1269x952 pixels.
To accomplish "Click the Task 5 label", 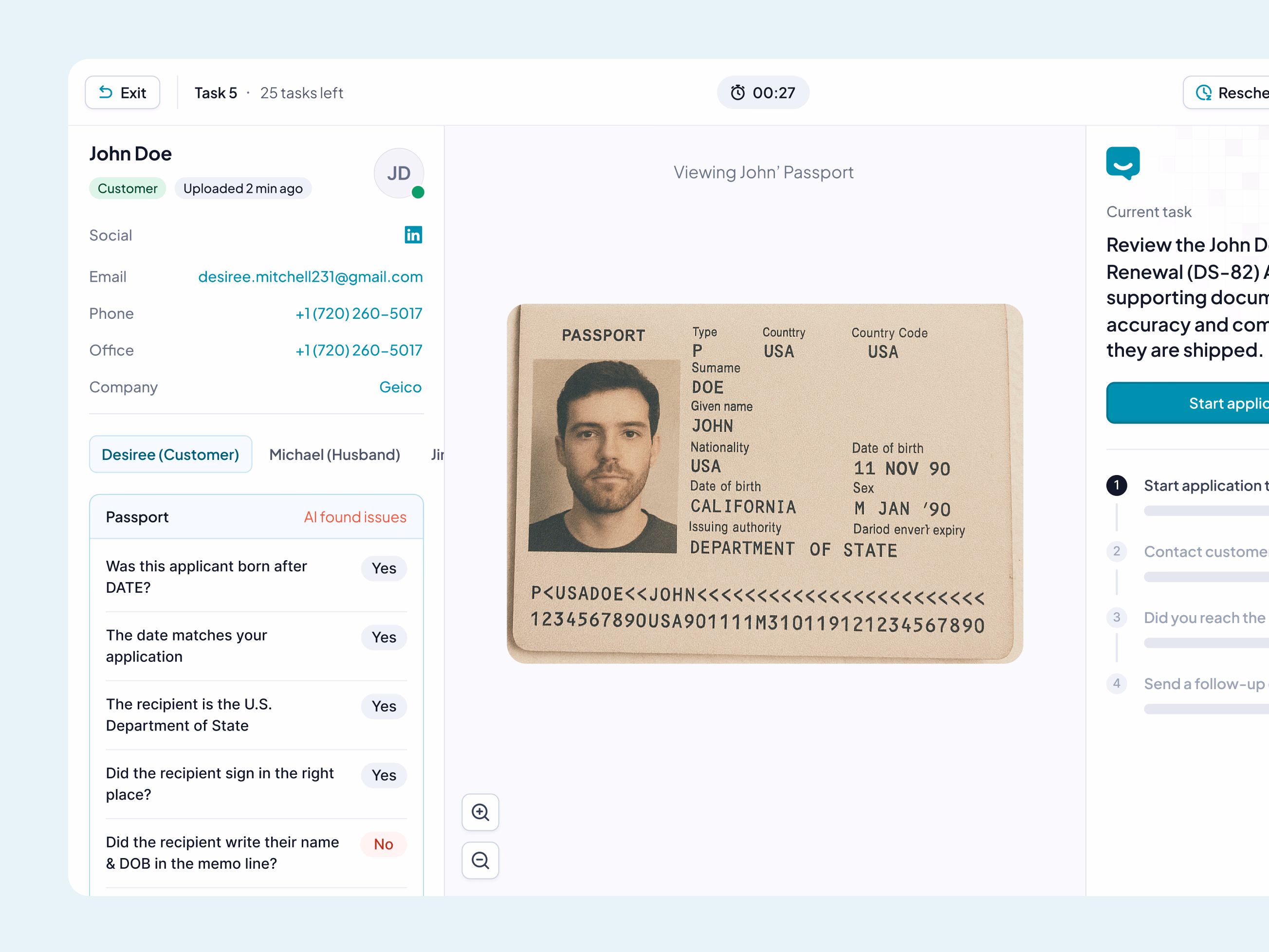I will click(216, 93).
